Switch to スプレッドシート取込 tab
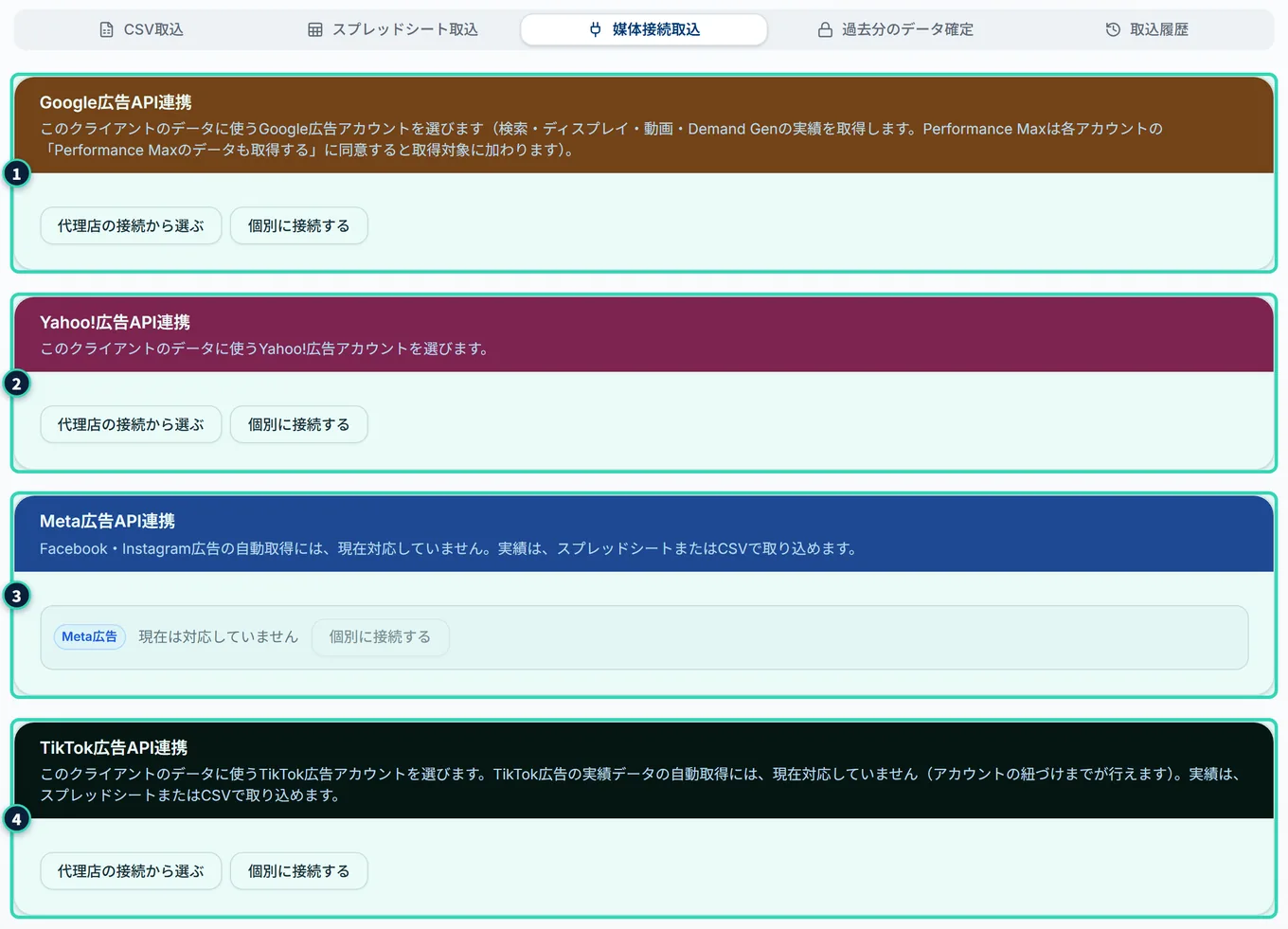This screenshot has height=929, width=1288. [392, 29]
